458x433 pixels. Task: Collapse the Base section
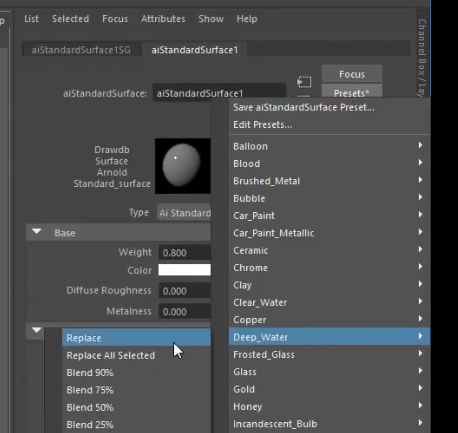[118, 232]
